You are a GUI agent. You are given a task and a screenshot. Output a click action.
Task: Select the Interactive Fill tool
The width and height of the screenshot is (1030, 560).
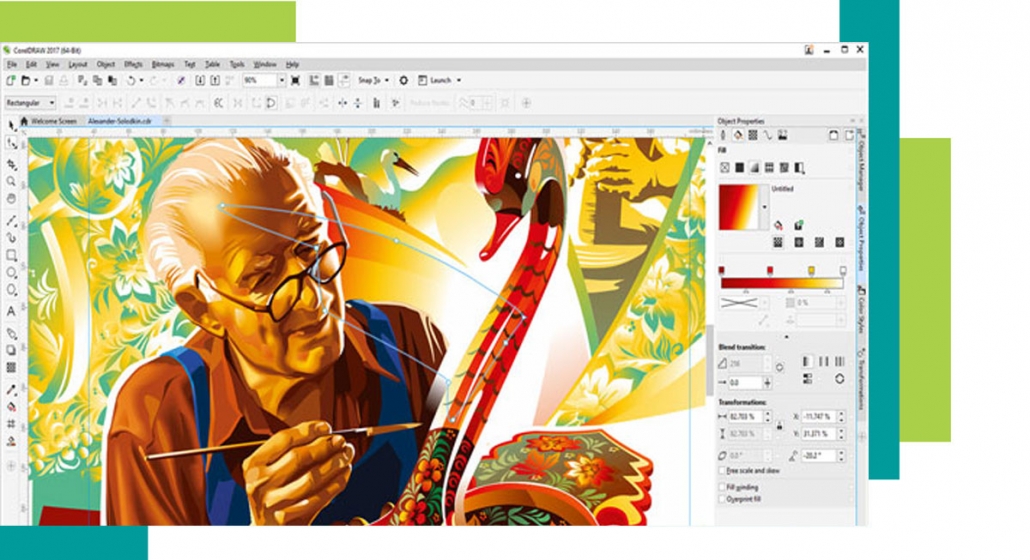[11, 407]
